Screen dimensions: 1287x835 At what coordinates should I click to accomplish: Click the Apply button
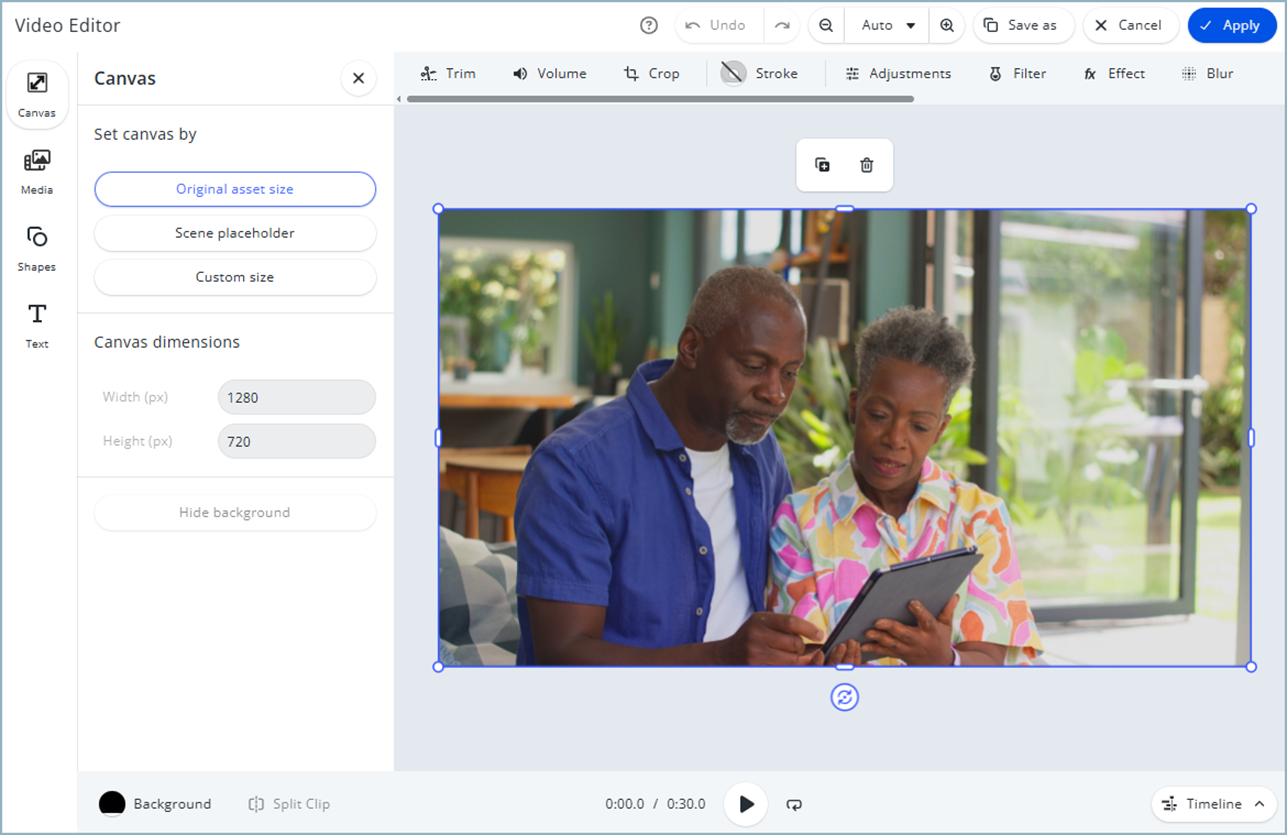(x=1232, y=26)
